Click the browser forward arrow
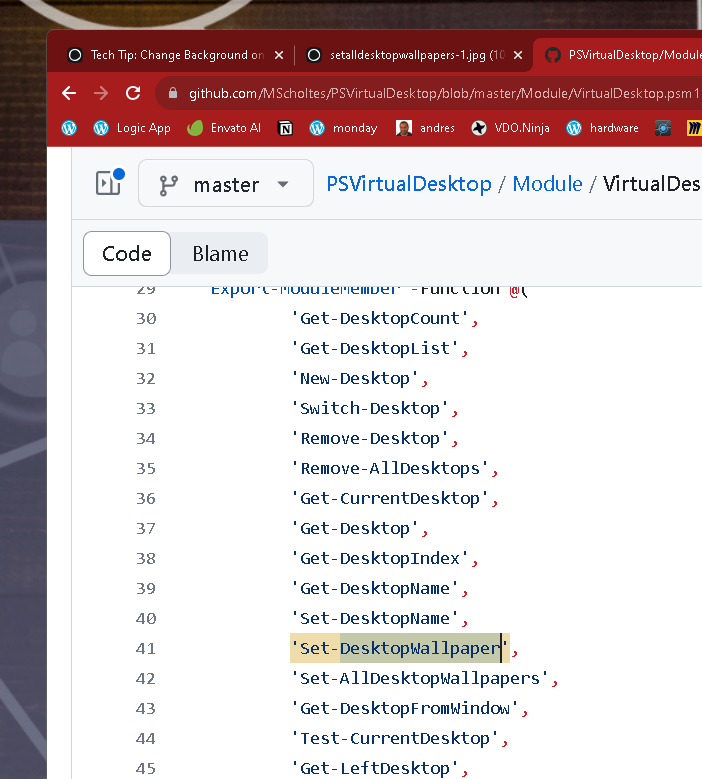 click(101, 93)
